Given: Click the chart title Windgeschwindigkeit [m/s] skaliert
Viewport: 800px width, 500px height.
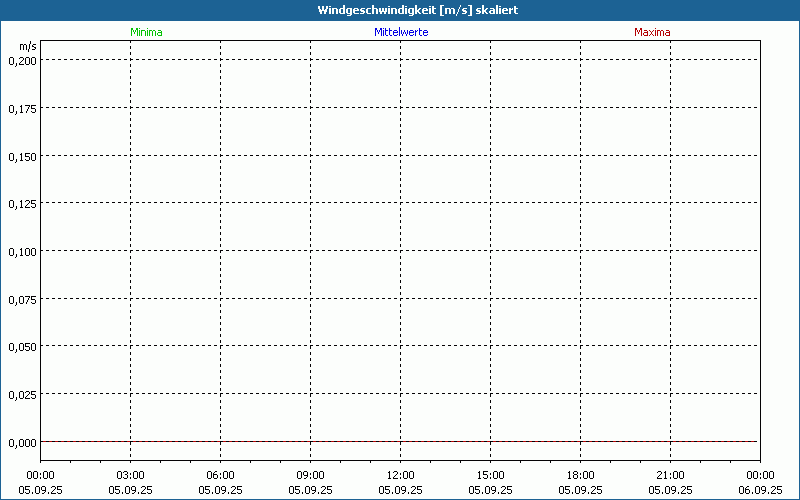Looking at the screenshot, I should (x=400, y=10).
